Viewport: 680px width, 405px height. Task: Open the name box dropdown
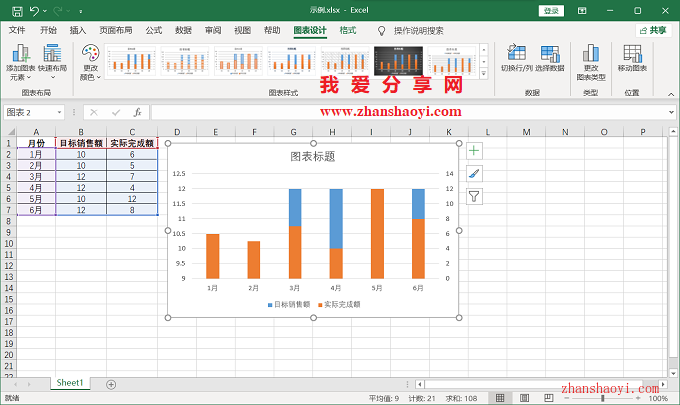[x=59, y=113]
